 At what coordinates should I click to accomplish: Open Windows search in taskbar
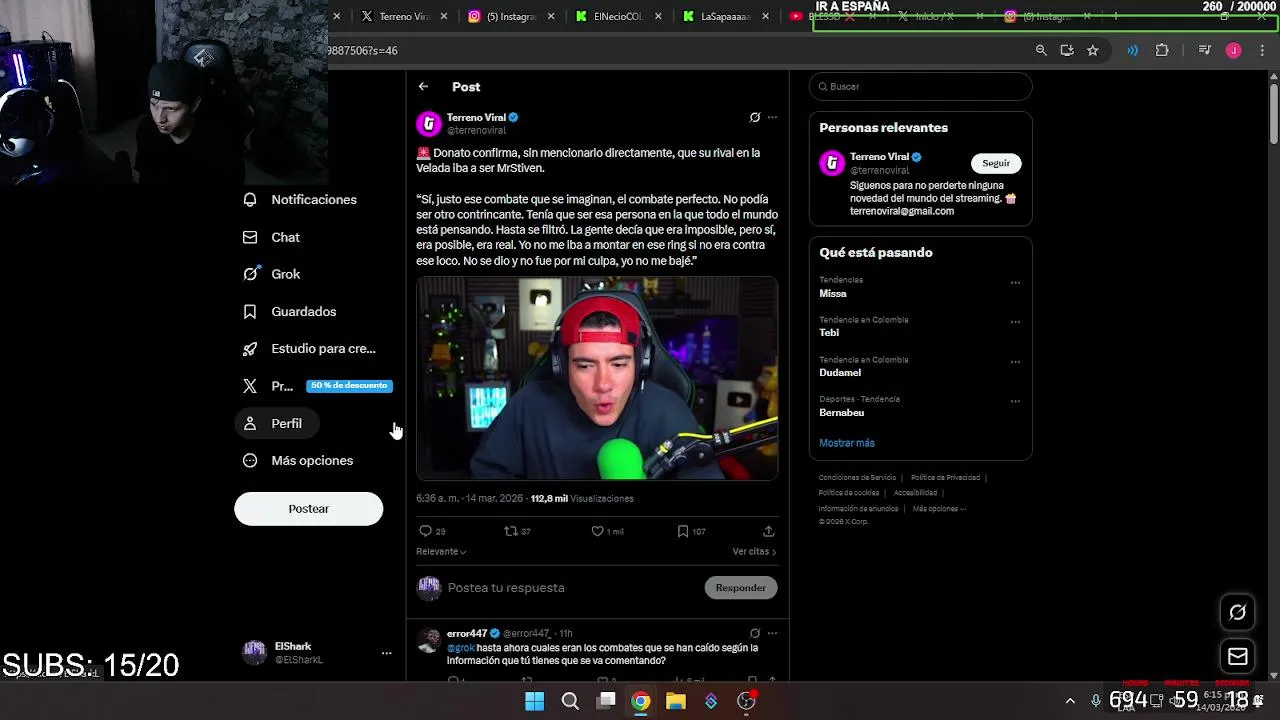[x=570, y=701]
